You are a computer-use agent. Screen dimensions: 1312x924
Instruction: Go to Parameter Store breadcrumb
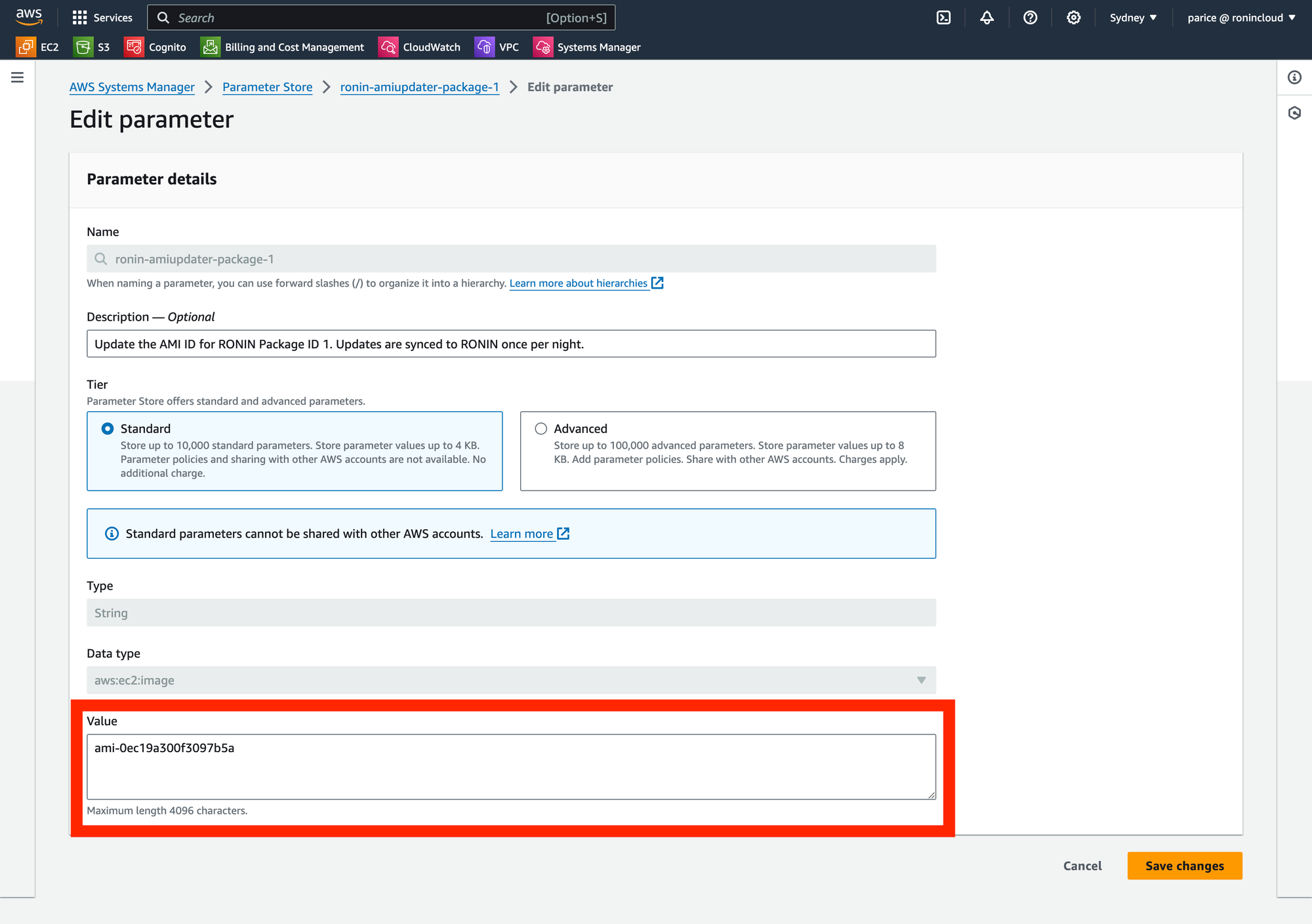(267, 87)
